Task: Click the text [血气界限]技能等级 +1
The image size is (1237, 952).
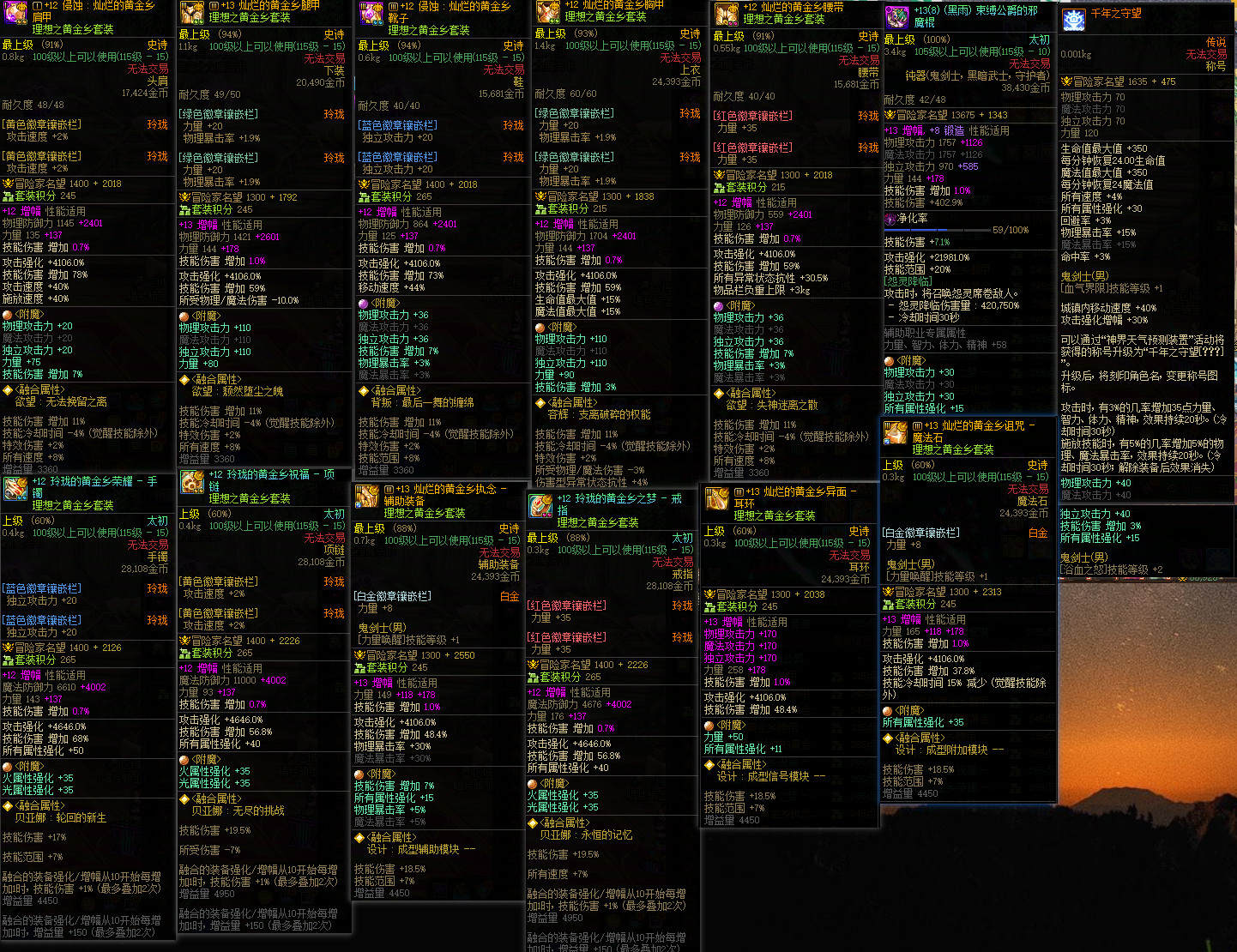Action: pos(1112,289)
